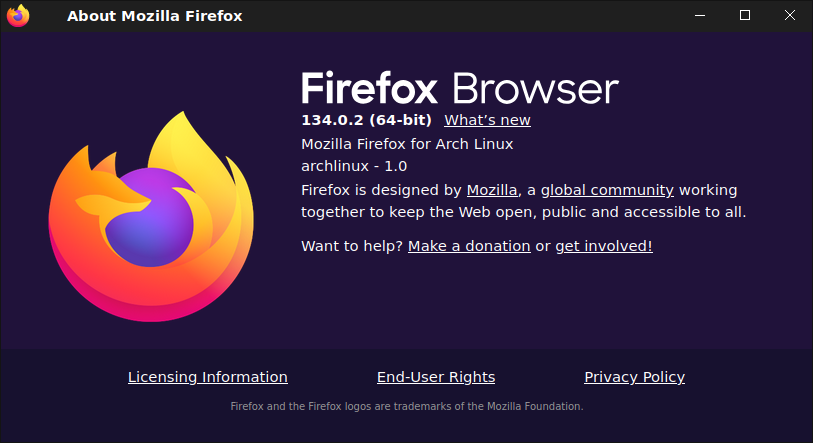813x443 pixels.
Task: Click the archlinux - 1.0 text
Action: click(x=354, y=166)
